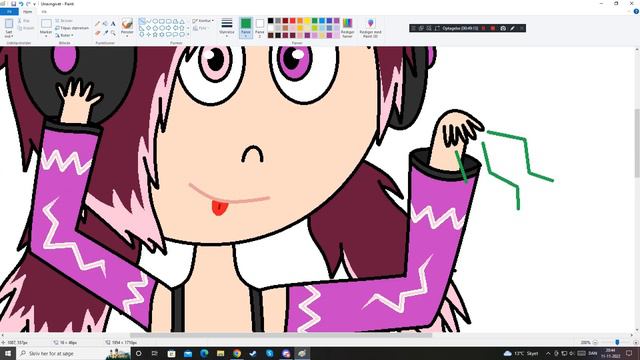Select the line shape in shapes gallery
640x360 pixels.
[x=142, y=21]
